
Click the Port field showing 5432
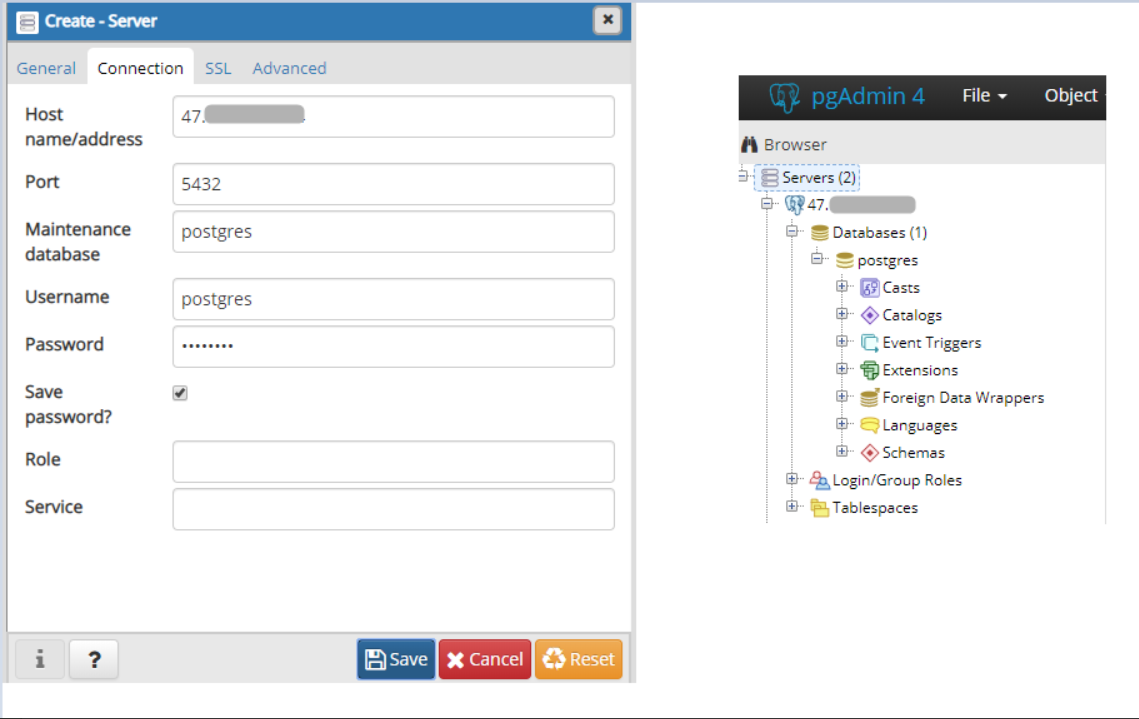coord(393,184)
